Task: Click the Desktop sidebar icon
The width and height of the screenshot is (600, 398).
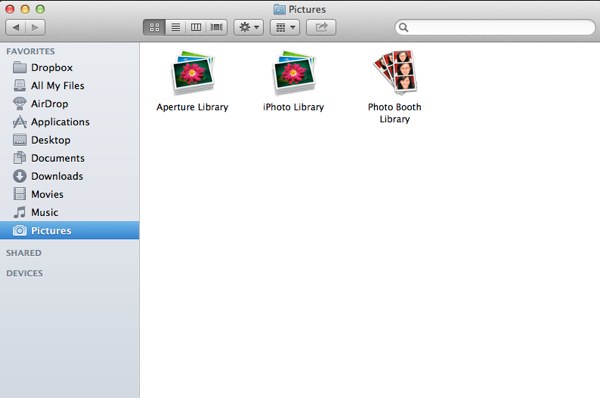Action: pos(20,140)
